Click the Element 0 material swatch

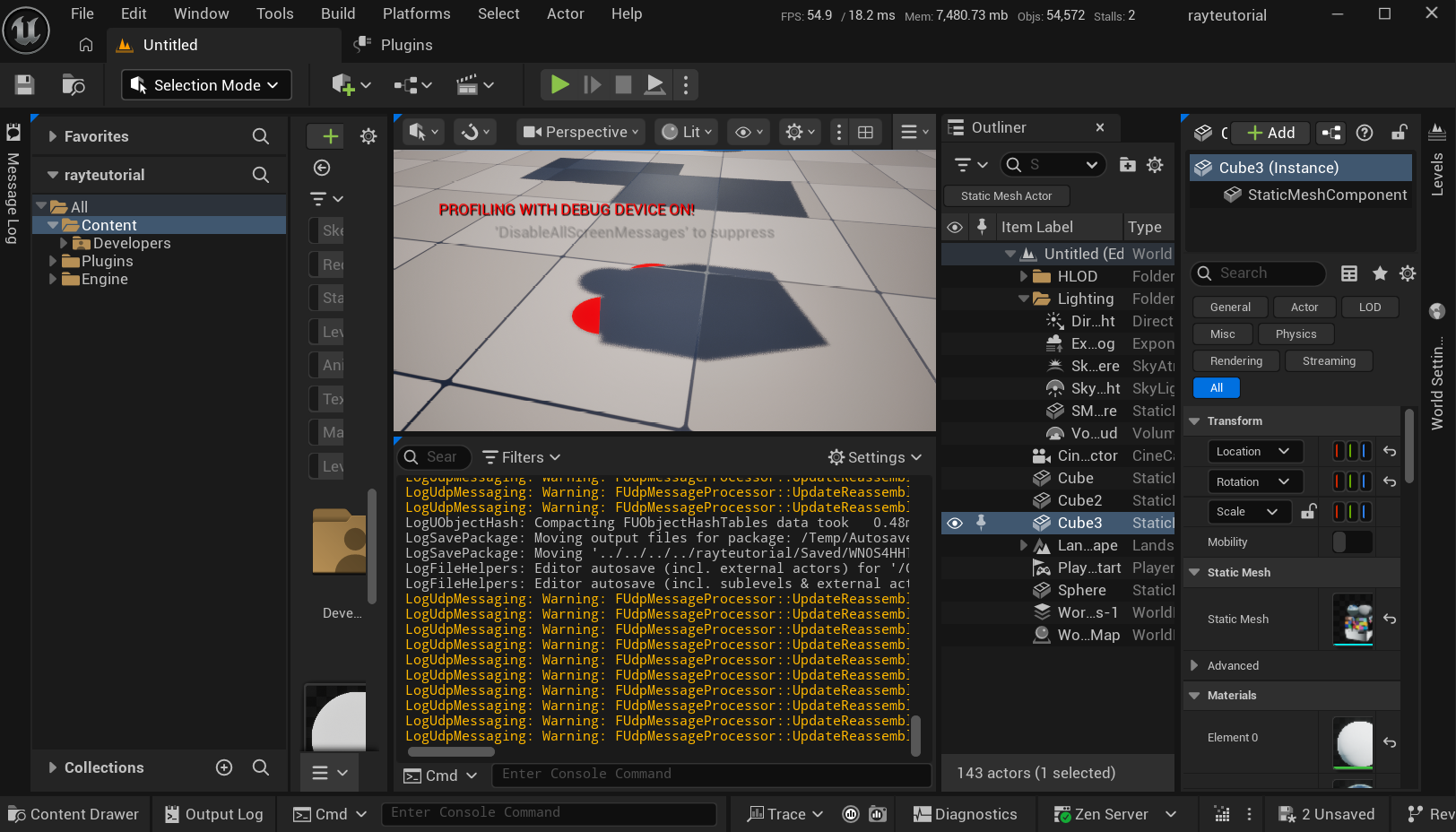coord(1353,742)
